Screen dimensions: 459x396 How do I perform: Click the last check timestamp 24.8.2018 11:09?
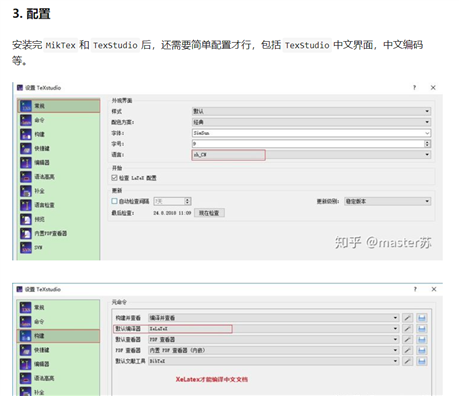click(x=172, y=213)
